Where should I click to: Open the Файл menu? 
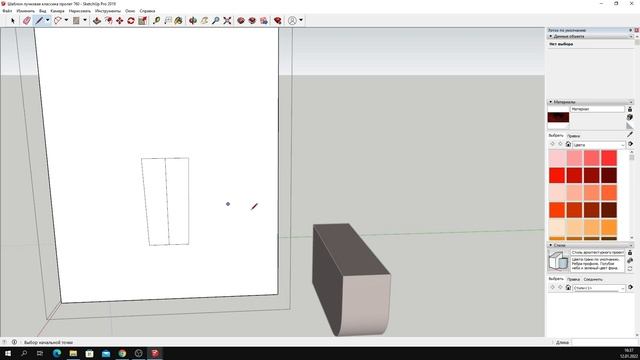[7, 11]
